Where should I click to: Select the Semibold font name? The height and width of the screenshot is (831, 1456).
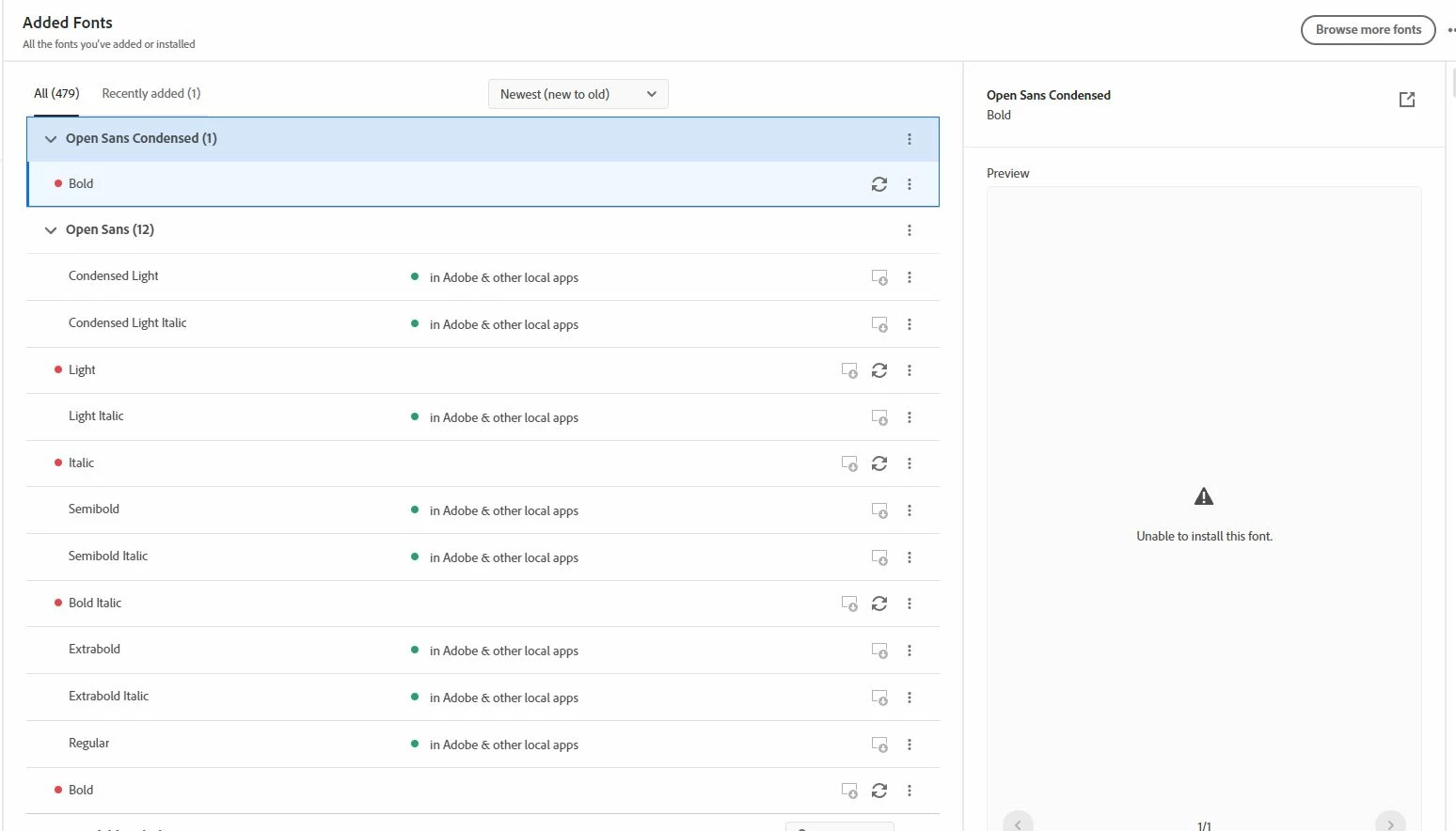tap(94, 510)
